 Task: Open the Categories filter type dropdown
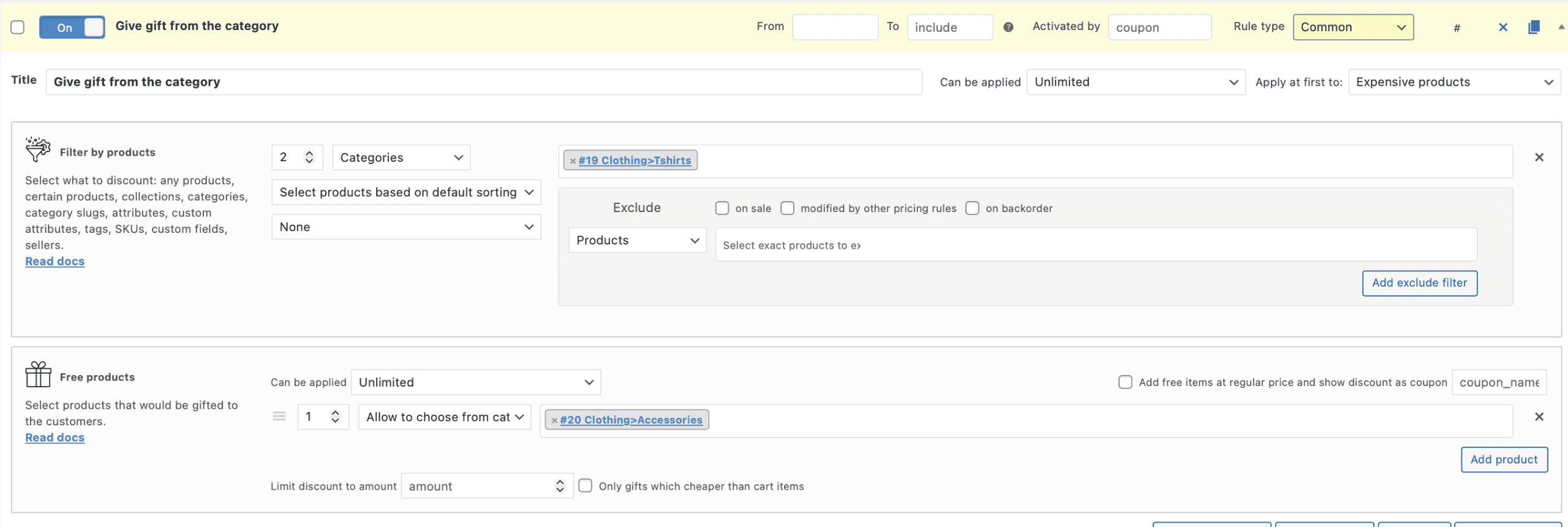pos(401,157)
